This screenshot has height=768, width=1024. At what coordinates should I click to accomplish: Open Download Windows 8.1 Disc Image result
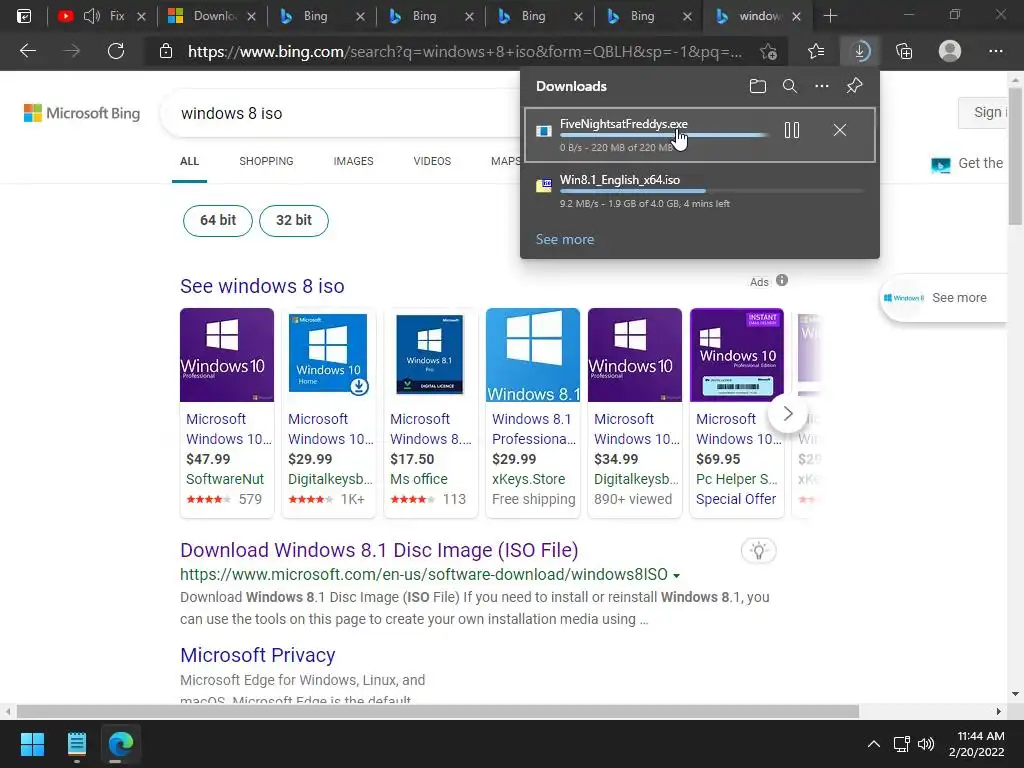pyautogui.click(x=379, y=550)
